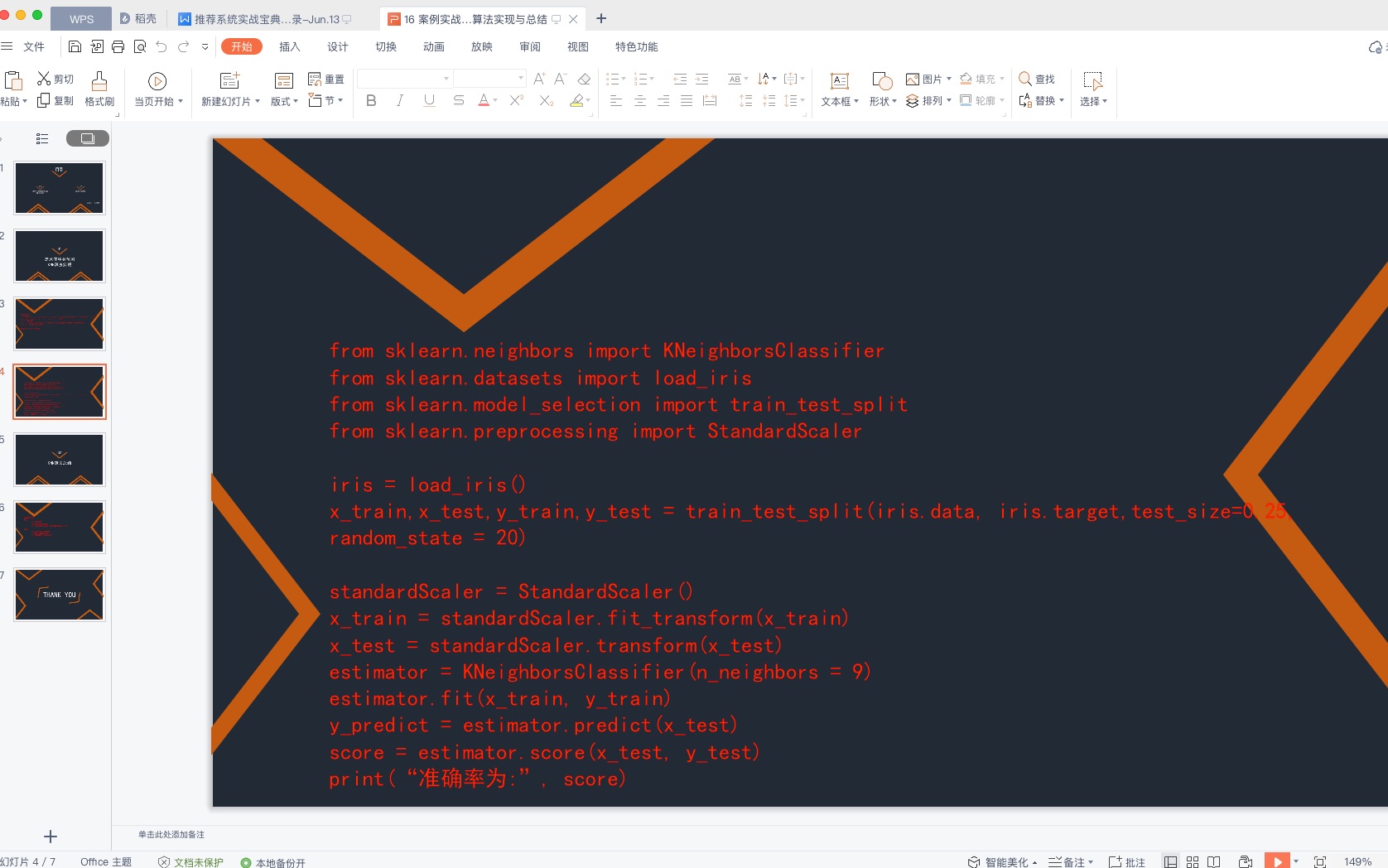The height and width of the screenshot is (868, 1388).
Task: Click the Save icon in quick toolbar
Action: [x=75, y=46]
